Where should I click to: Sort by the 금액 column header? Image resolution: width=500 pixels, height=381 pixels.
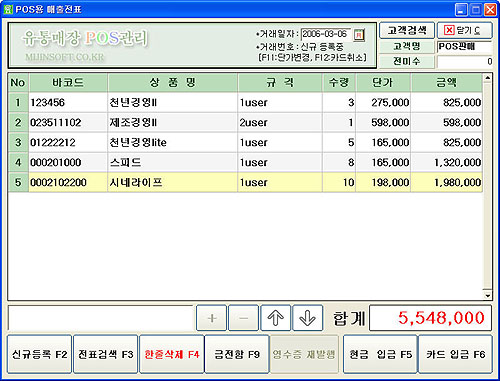tap(447, 83)
